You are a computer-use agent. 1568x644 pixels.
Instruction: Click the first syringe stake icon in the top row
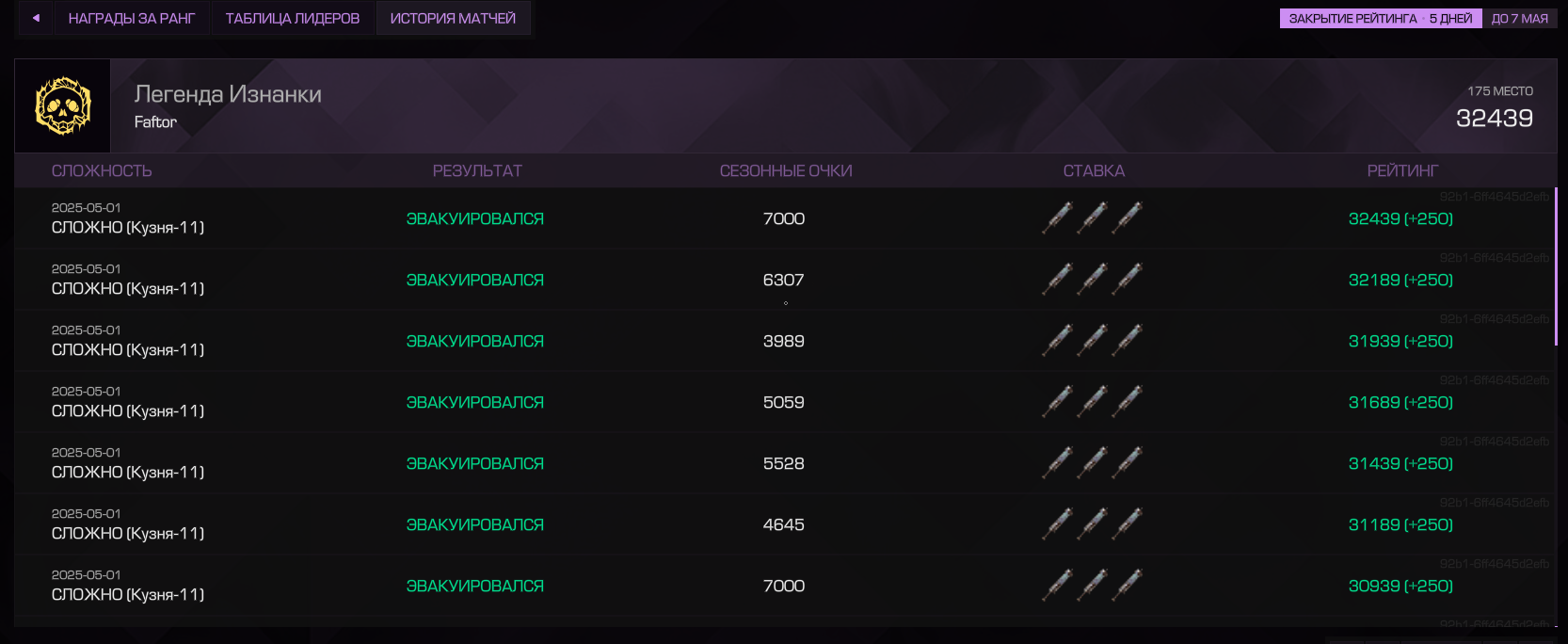[1058, 217]
